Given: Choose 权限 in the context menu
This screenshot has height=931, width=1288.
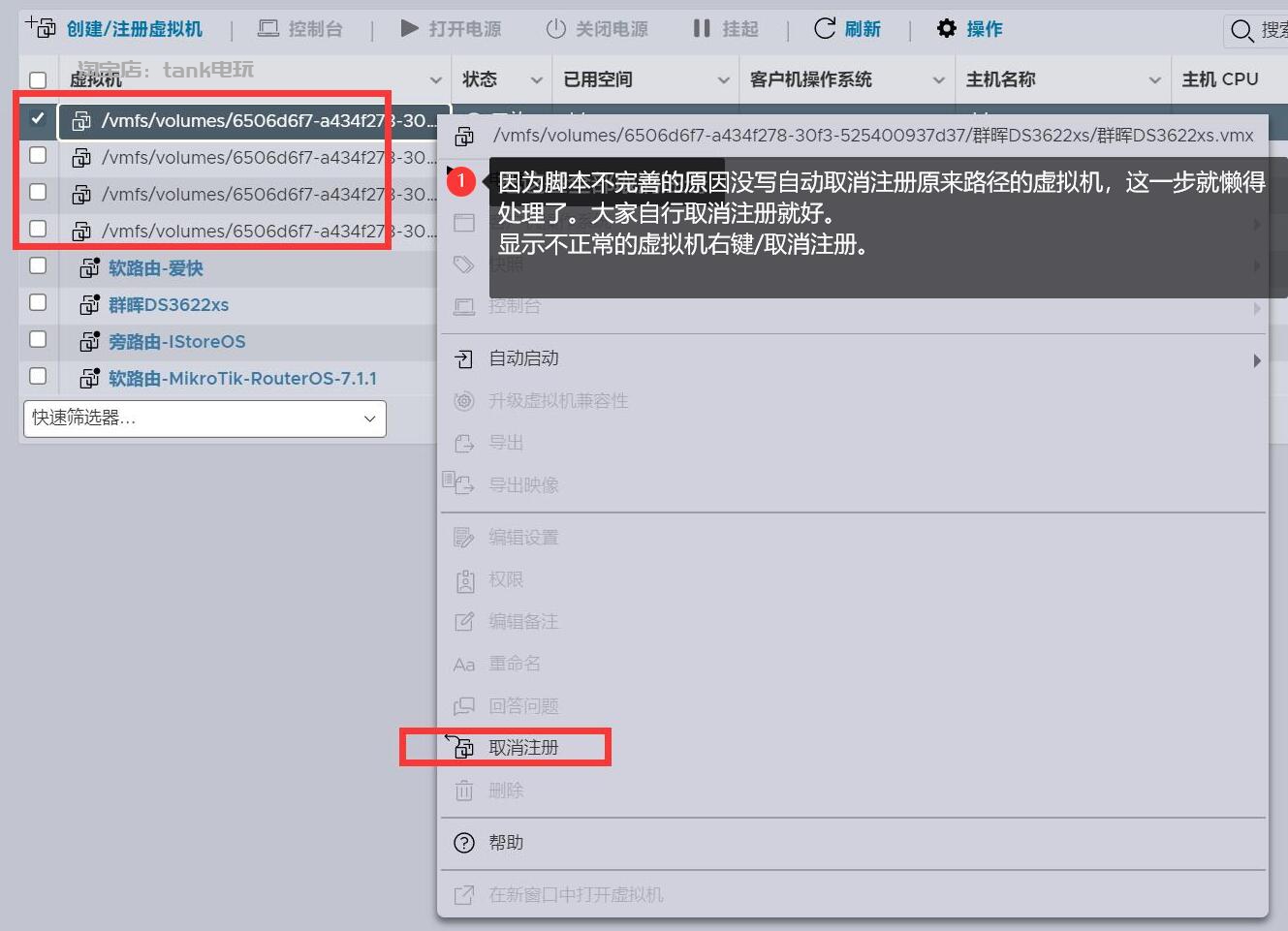Looking at the screenshot, I should pyautogui.click(x=506, y=579).
